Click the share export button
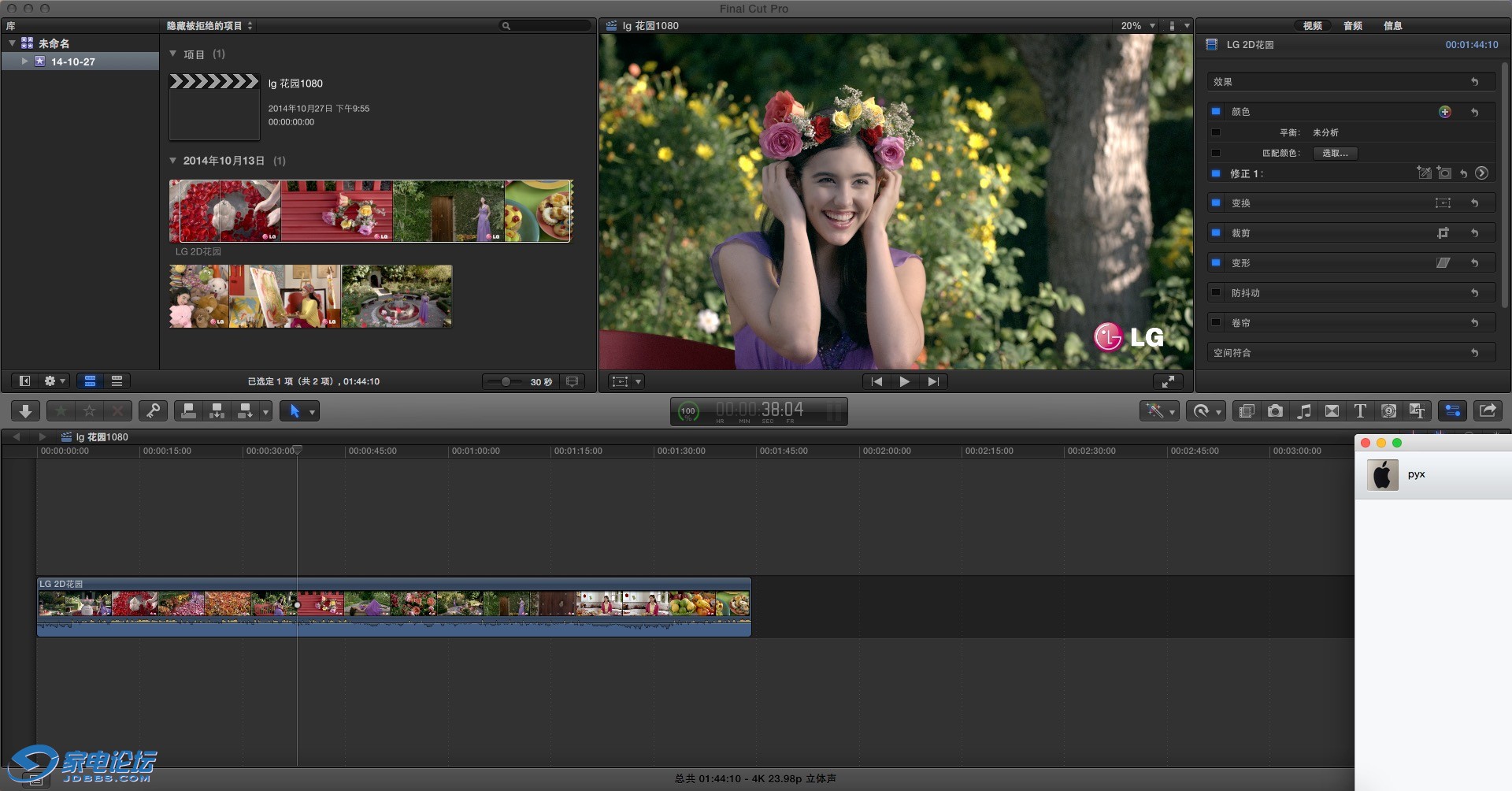The width and height of the screenshot is (1512, 791). 1488,410
